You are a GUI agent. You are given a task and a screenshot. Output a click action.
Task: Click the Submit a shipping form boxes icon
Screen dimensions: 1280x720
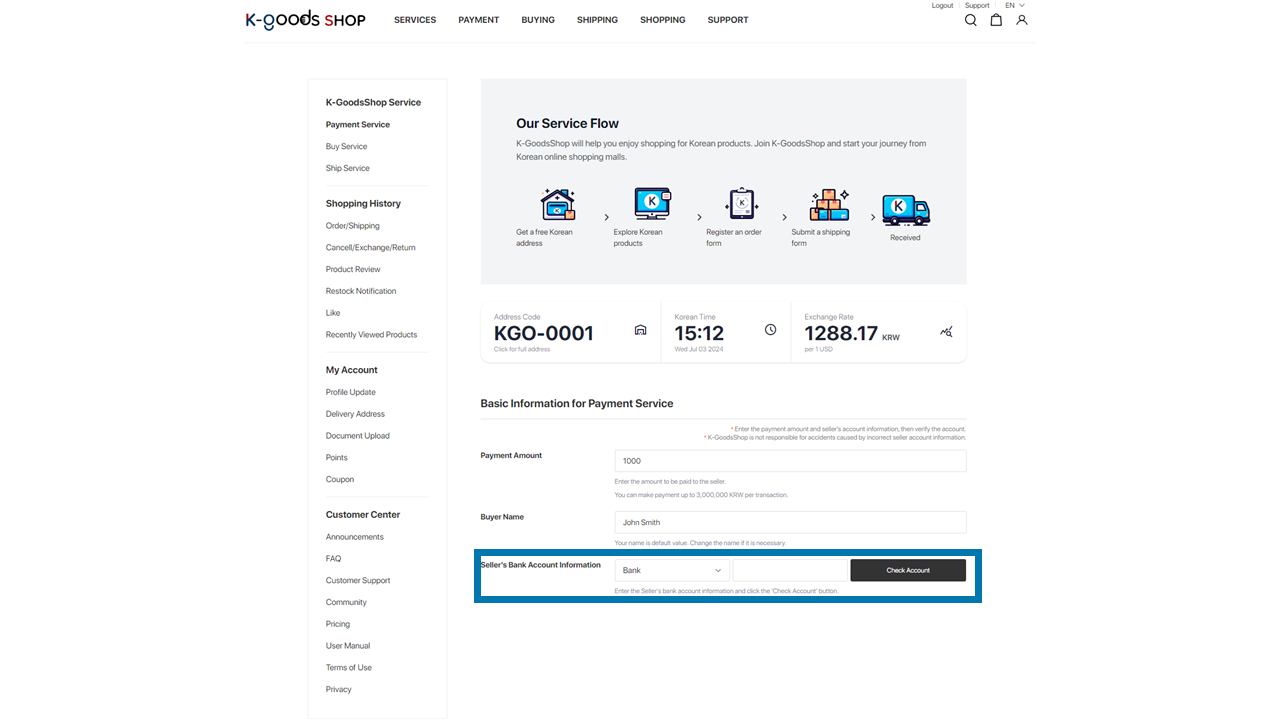830,204
